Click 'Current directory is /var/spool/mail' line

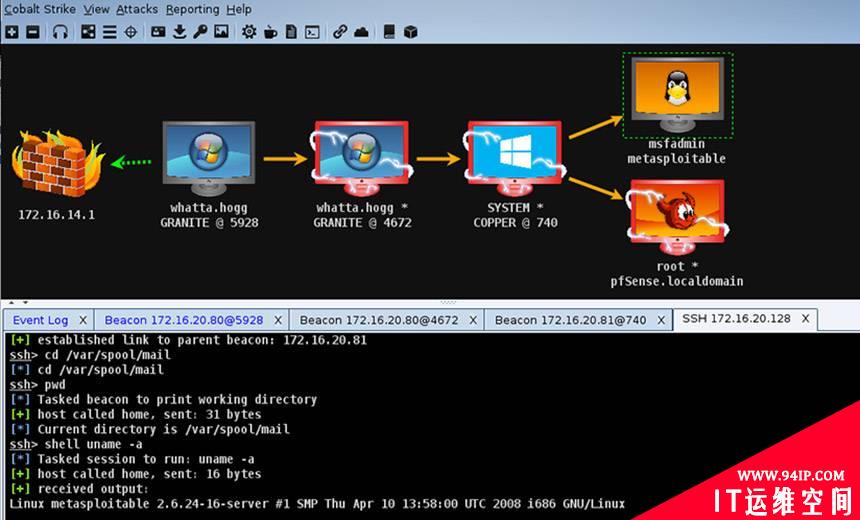150,429
